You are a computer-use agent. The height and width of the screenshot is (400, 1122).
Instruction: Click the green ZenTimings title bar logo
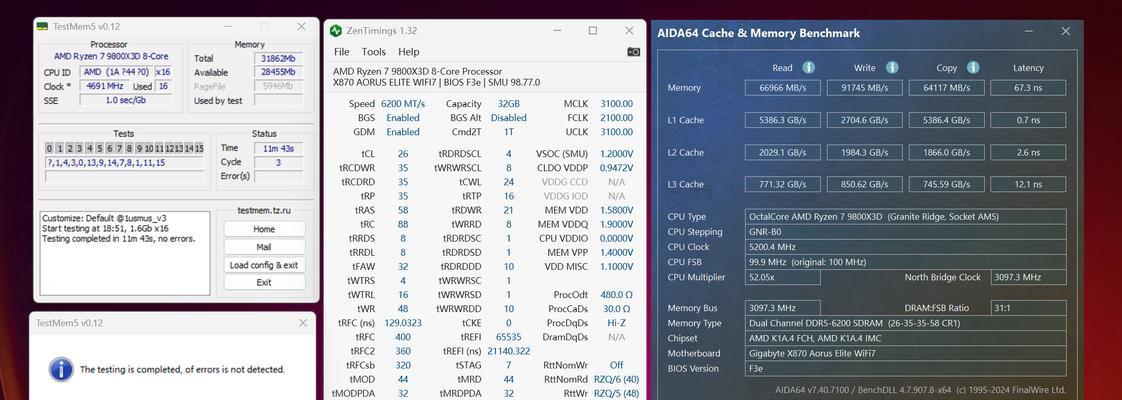pos(336,31)
